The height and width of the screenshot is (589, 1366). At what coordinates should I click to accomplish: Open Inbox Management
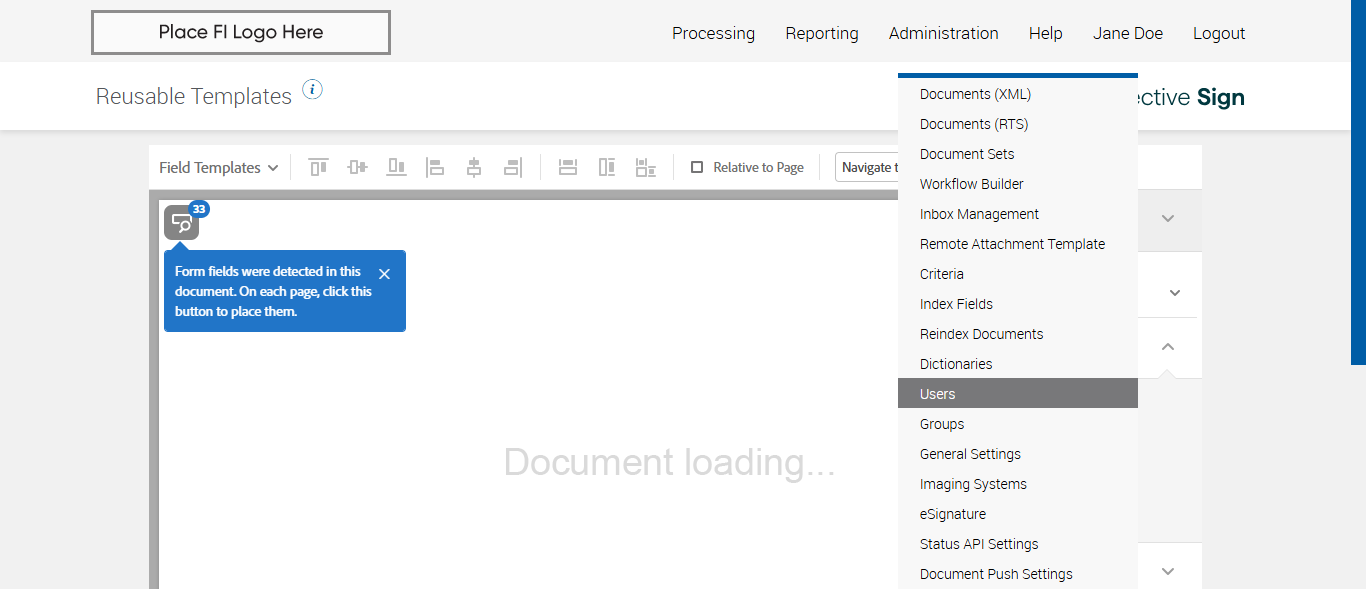pos(1018,214)
